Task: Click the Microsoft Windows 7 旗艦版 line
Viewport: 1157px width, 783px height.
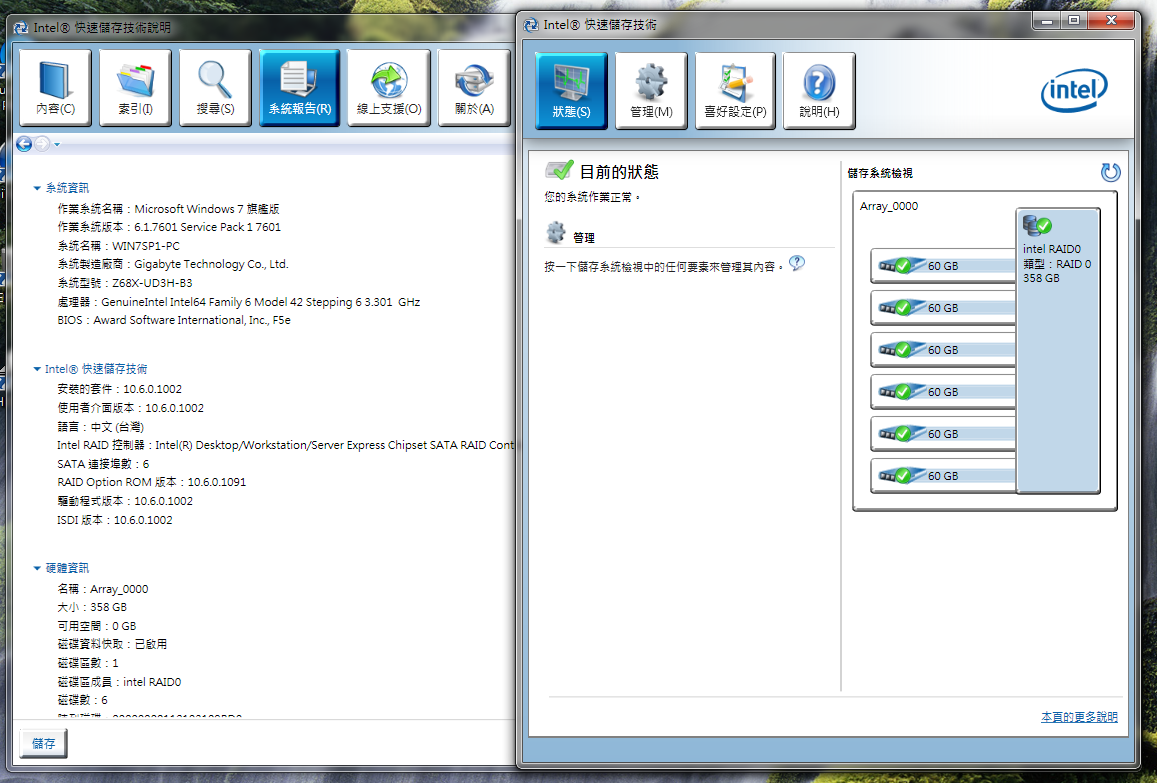Action: tap(168, 209)
